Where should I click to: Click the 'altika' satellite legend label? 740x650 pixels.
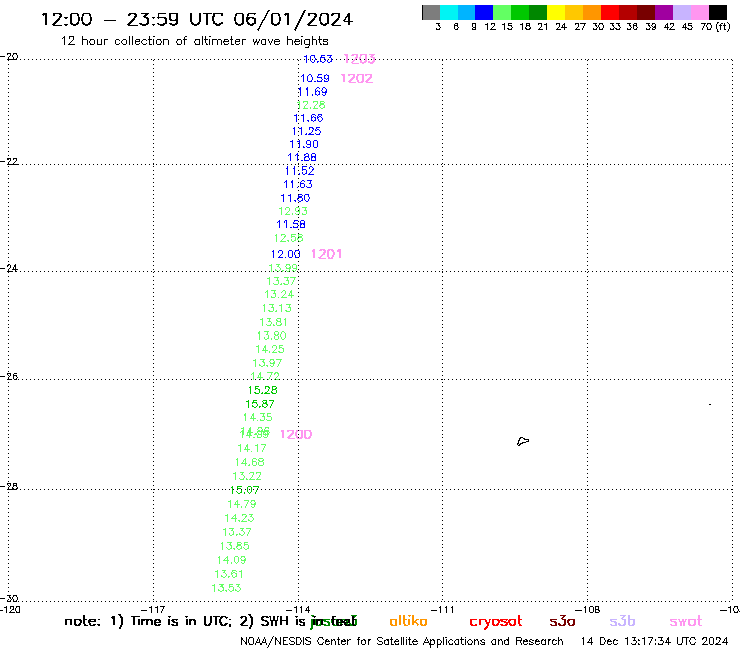tap(408, 621)
